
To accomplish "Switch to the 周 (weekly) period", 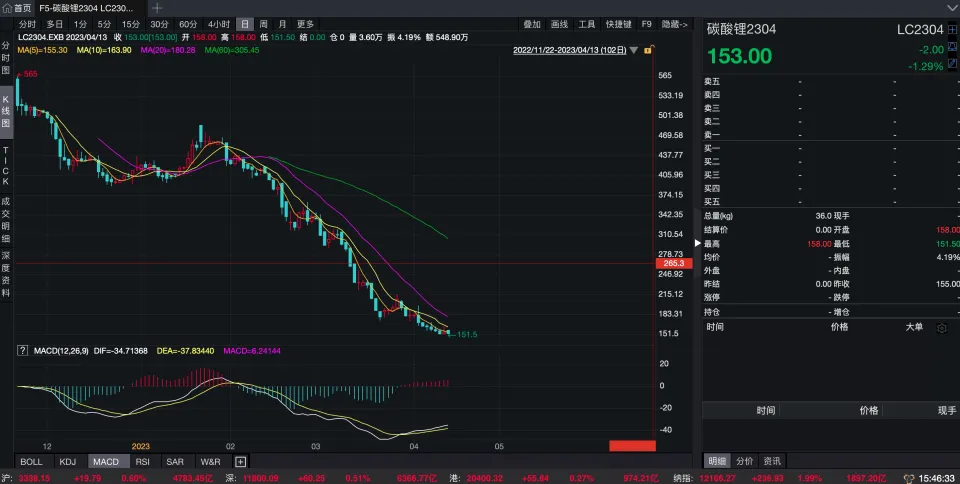I will coord(263,23).
